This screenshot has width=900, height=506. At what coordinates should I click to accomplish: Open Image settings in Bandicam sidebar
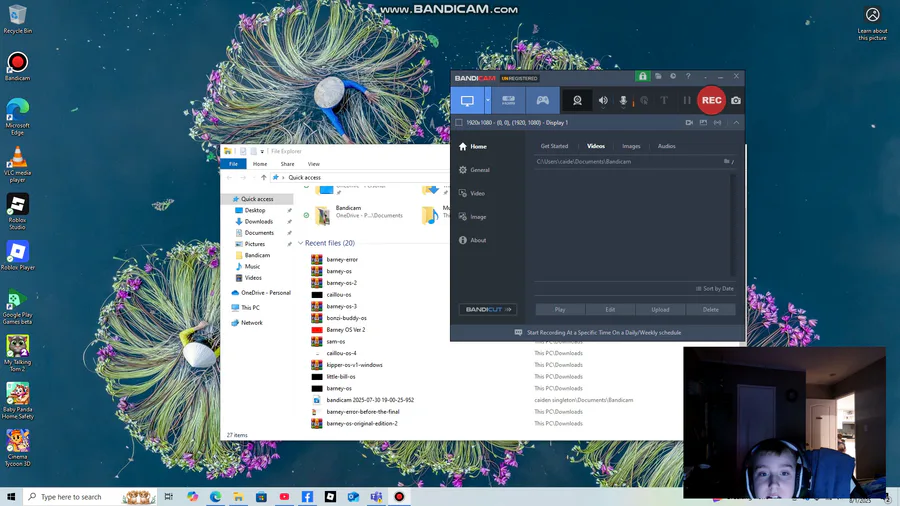(472, 217)
